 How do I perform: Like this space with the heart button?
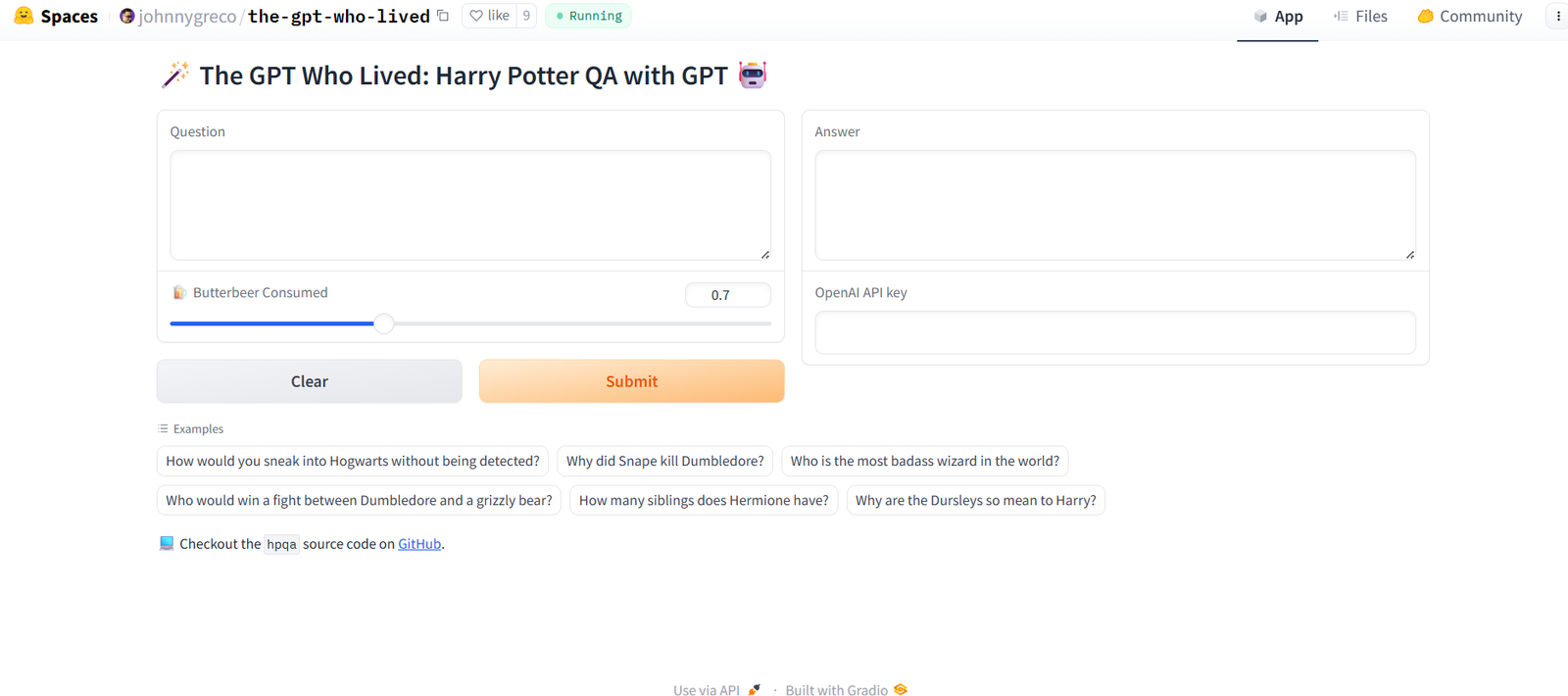[489, 16]
